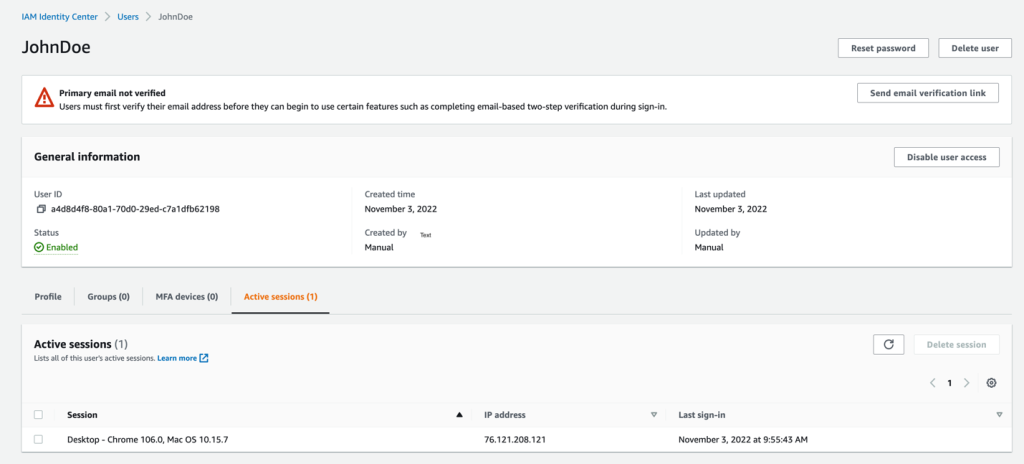1024x464 pixels.
Task: Click Manual under Created by
Action: click(379, 248)
